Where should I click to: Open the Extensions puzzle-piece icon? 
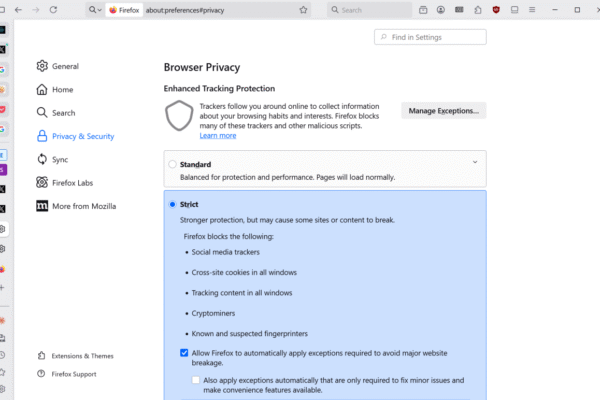point(478,10)
